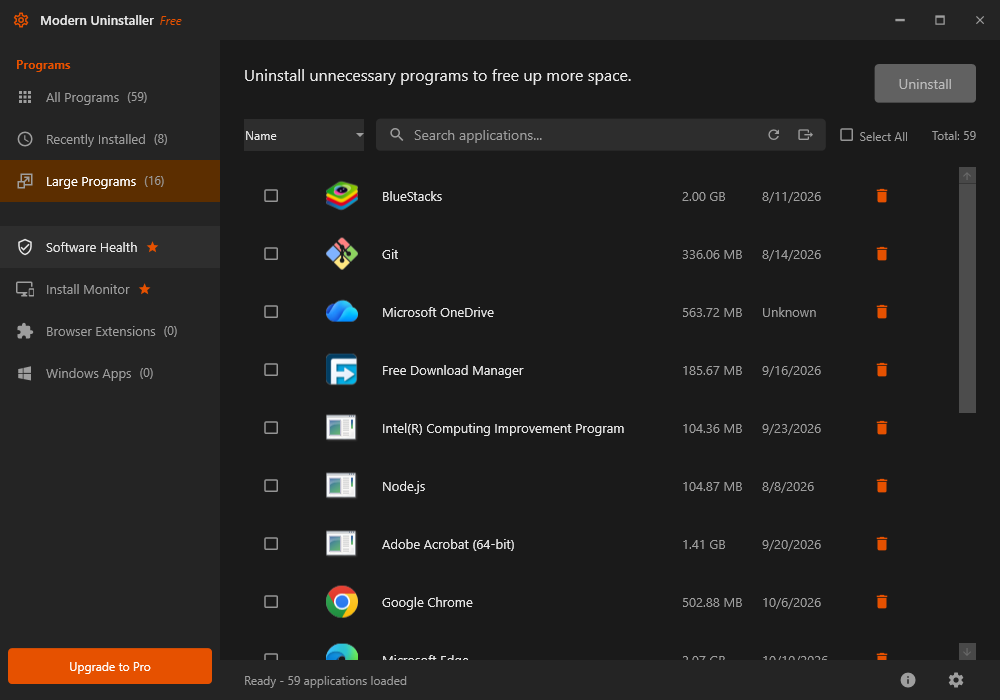Screen dimensions: 1000x700
Task: Delete BlueStacks using its trash icon
Action: coord(882,196)
